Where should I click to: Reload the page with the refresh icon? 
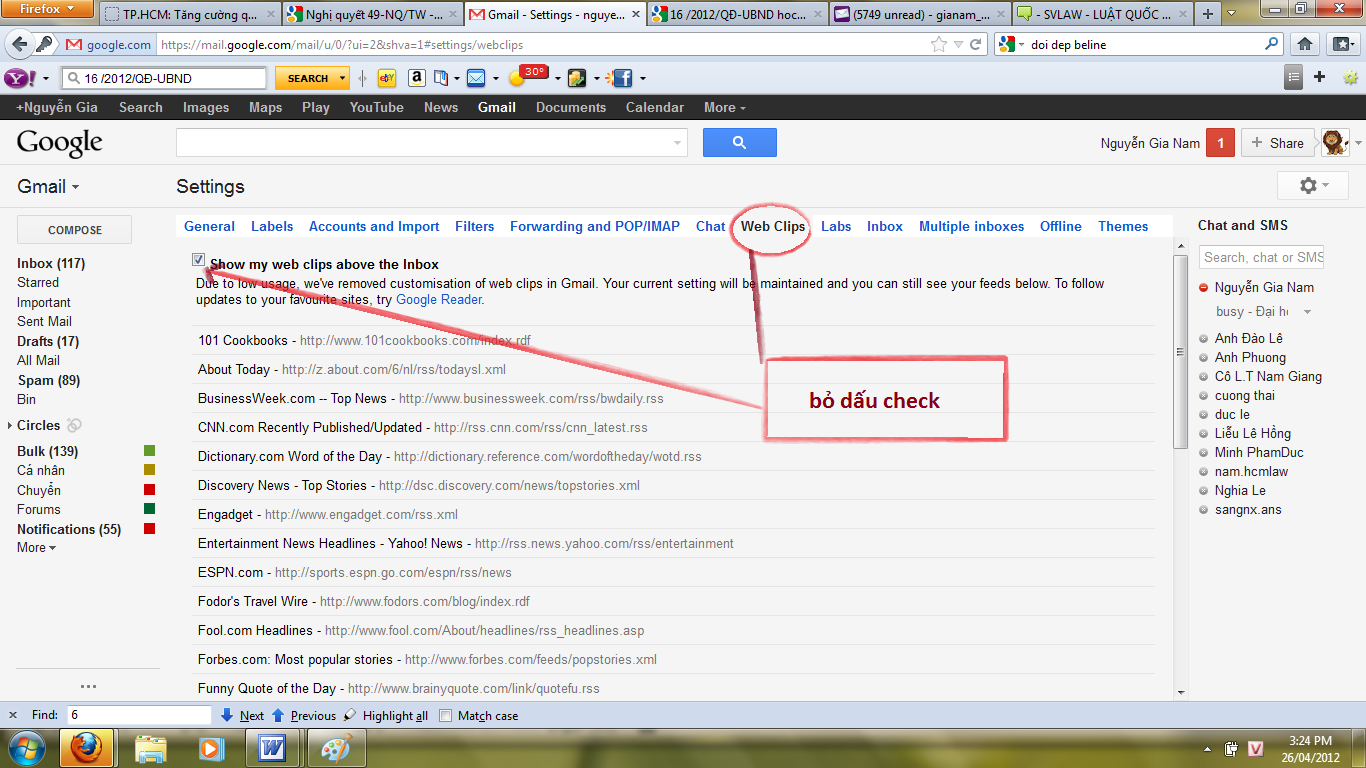coord(976,44)
